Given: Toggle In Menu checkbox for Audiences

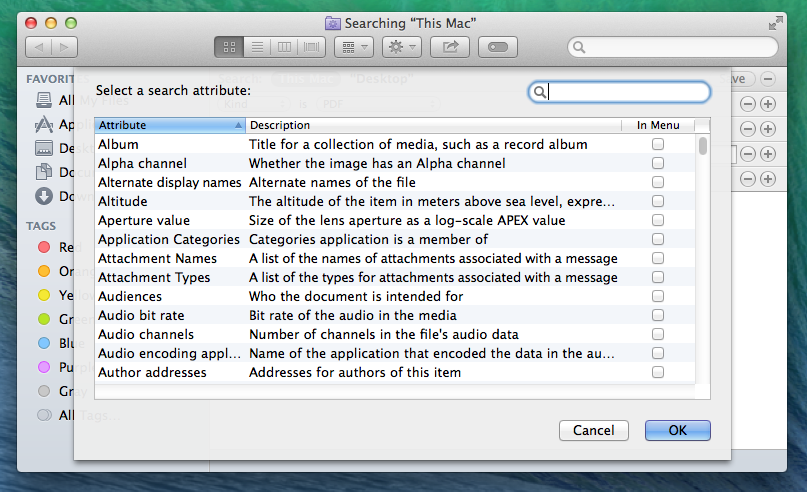Looking at the screenshot, I should (x=658, y=296).
